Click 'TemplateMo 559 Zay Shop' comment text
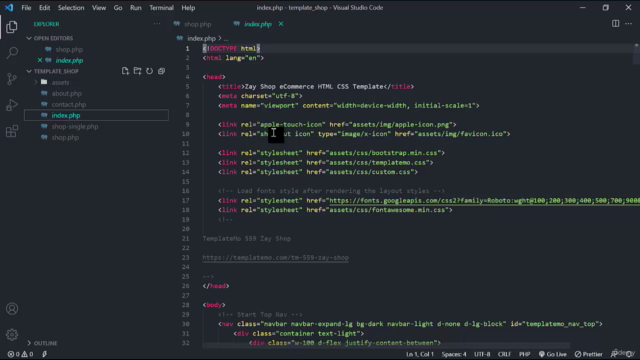This screenshot has height=360, width=640. tap(247, 238)
